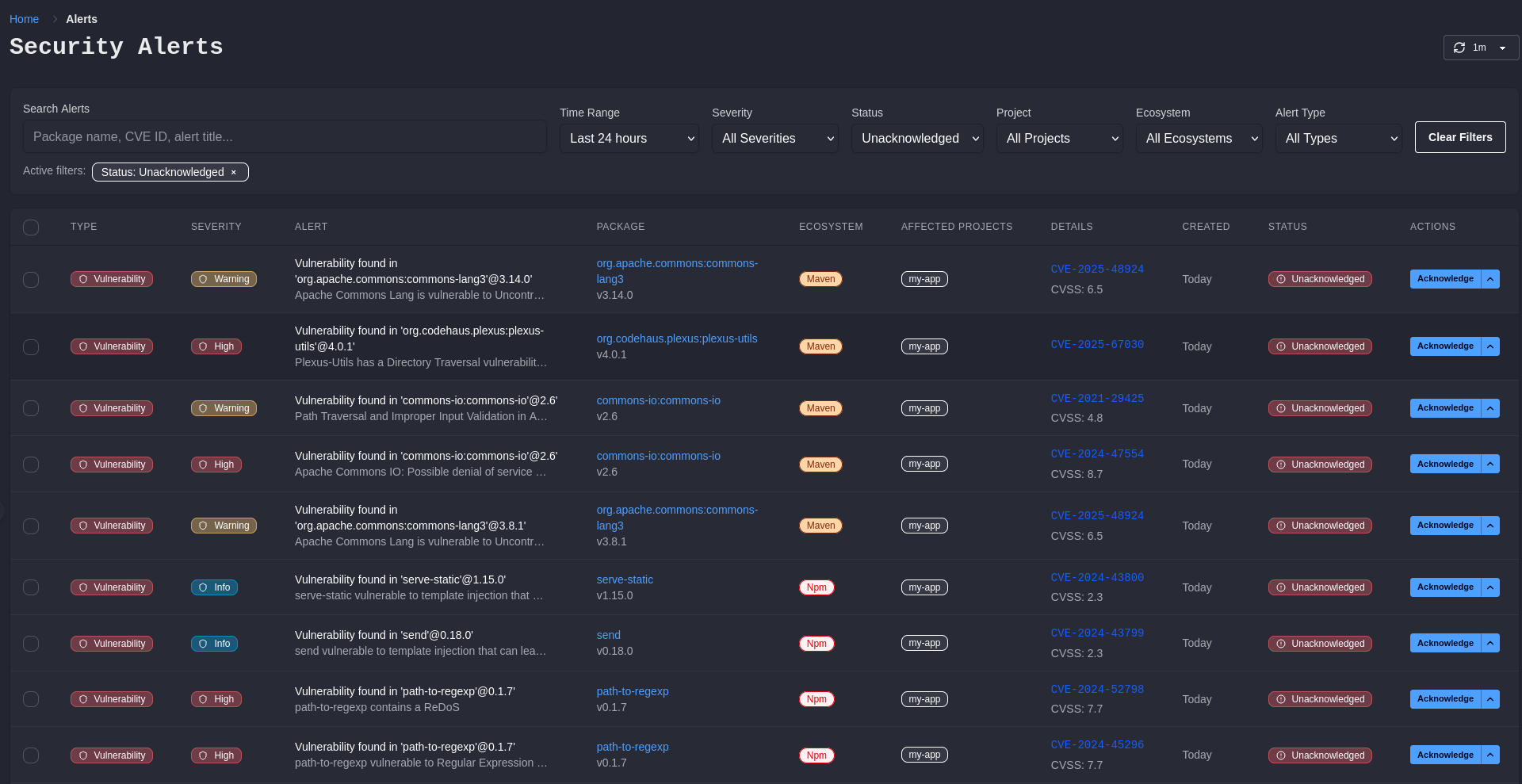Click alert text 'path-to-regexp contains a ReDoS'

pos(377,707)
